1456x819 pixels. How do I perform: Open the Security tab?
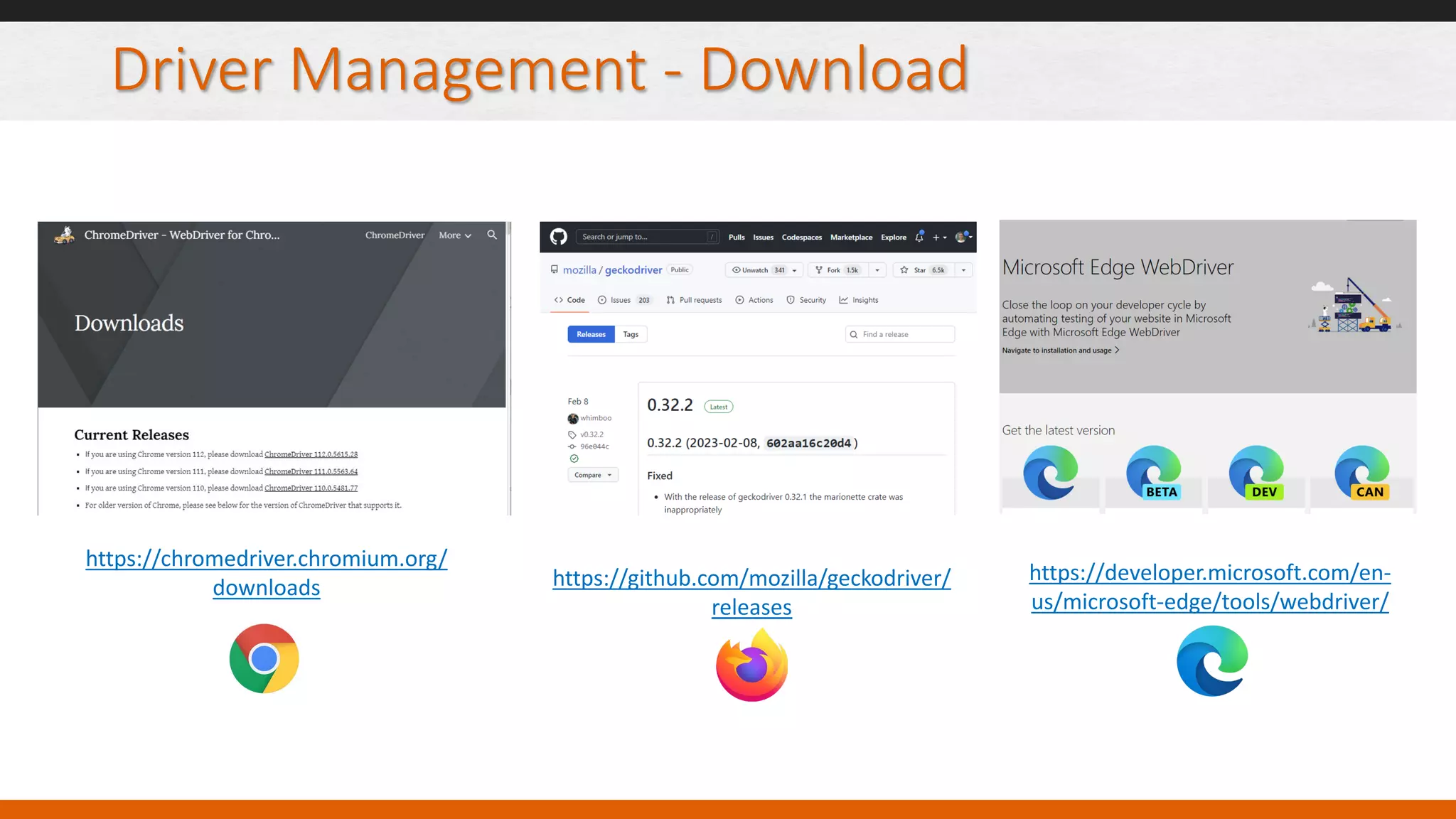click(x=806, y=300)
